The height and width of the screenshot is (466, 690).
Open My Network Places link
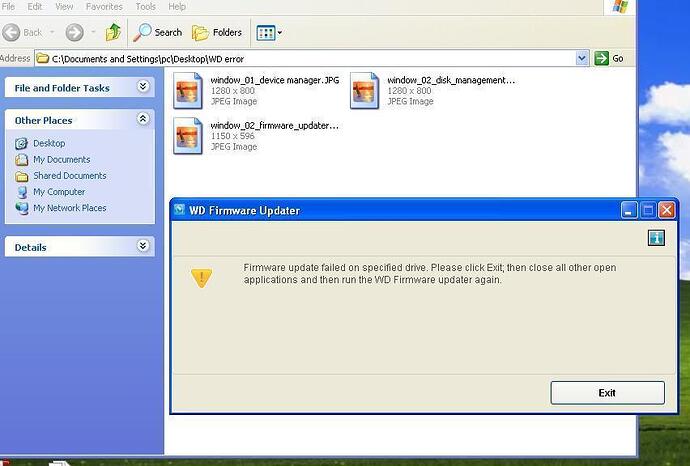pos(70,208)
